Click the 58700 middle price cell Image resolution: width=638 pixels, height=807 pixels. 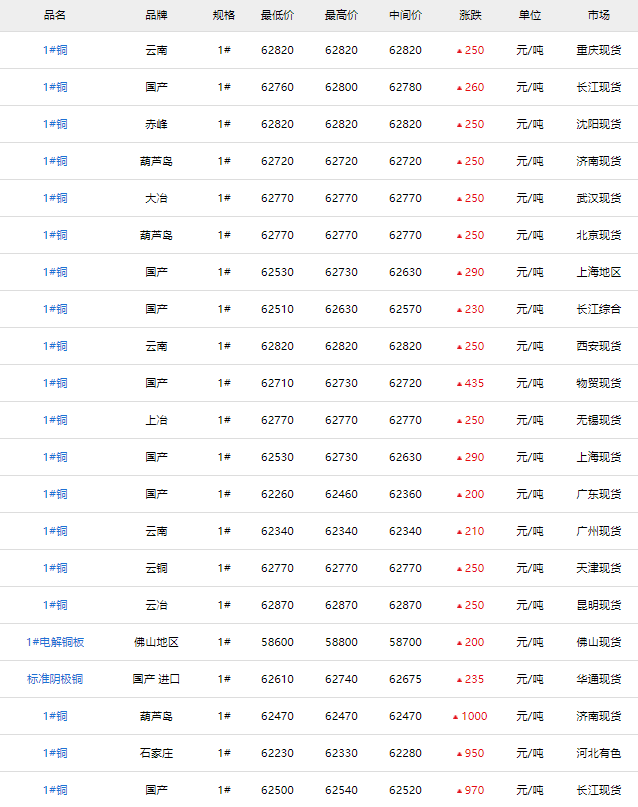[405, 642]
